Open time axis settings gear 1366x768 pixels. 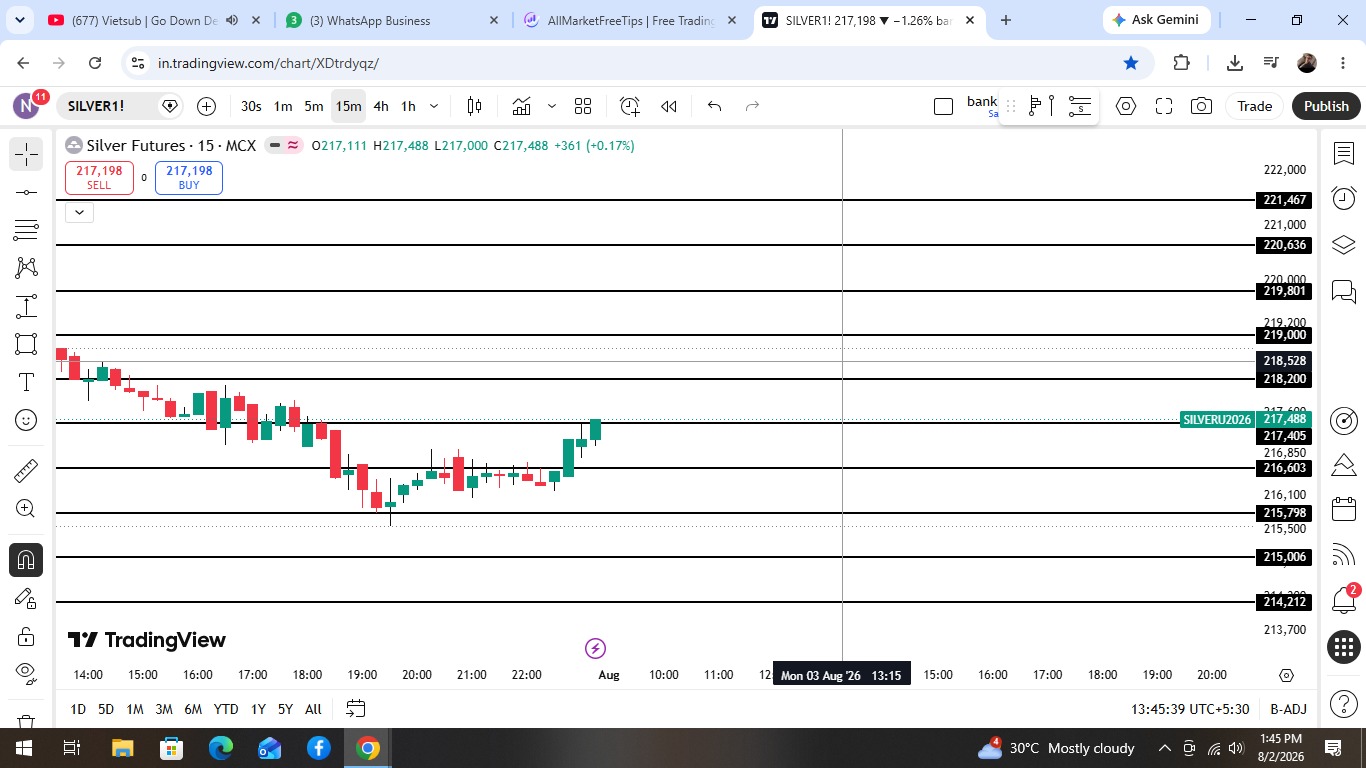tap(1287, 675)
